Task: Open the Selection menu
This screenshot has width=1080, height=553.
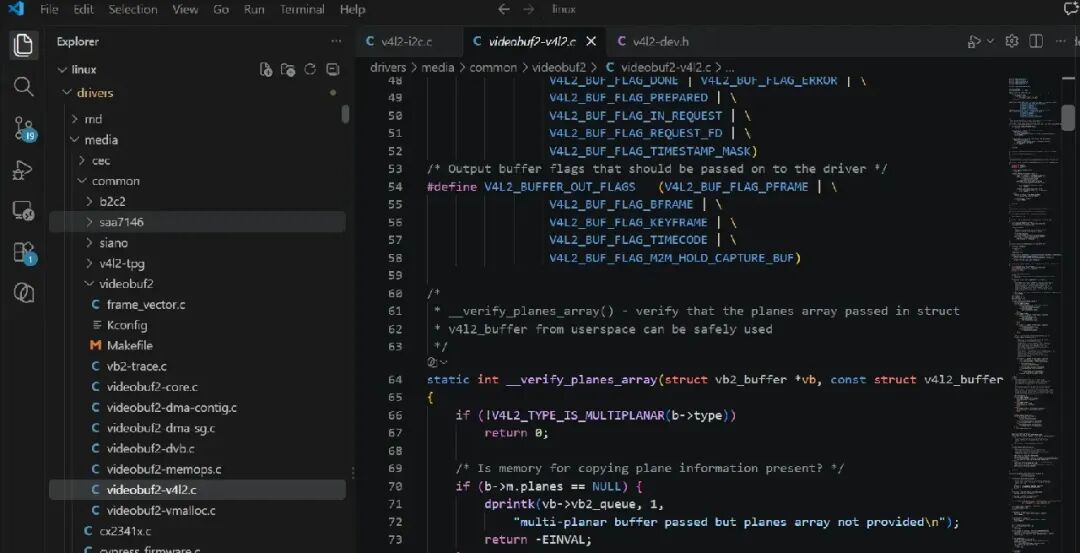Action: (133, 10)
